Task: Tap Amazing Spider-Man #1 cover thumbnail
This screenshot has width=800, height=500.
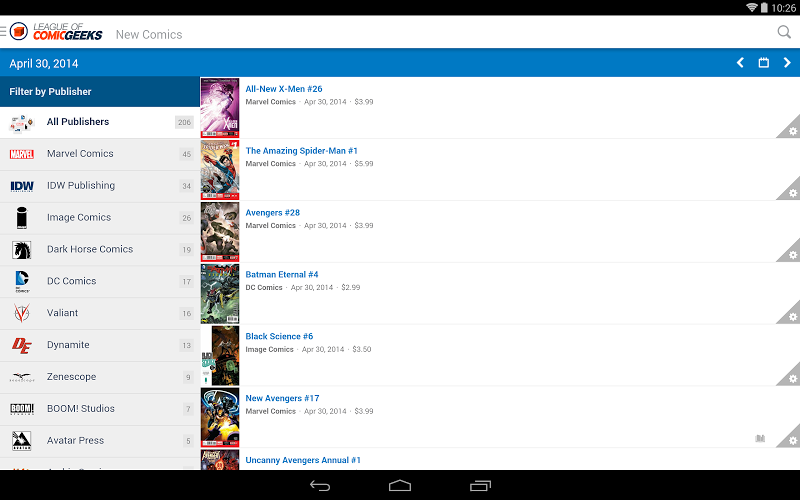Action: tap(220, 170)
